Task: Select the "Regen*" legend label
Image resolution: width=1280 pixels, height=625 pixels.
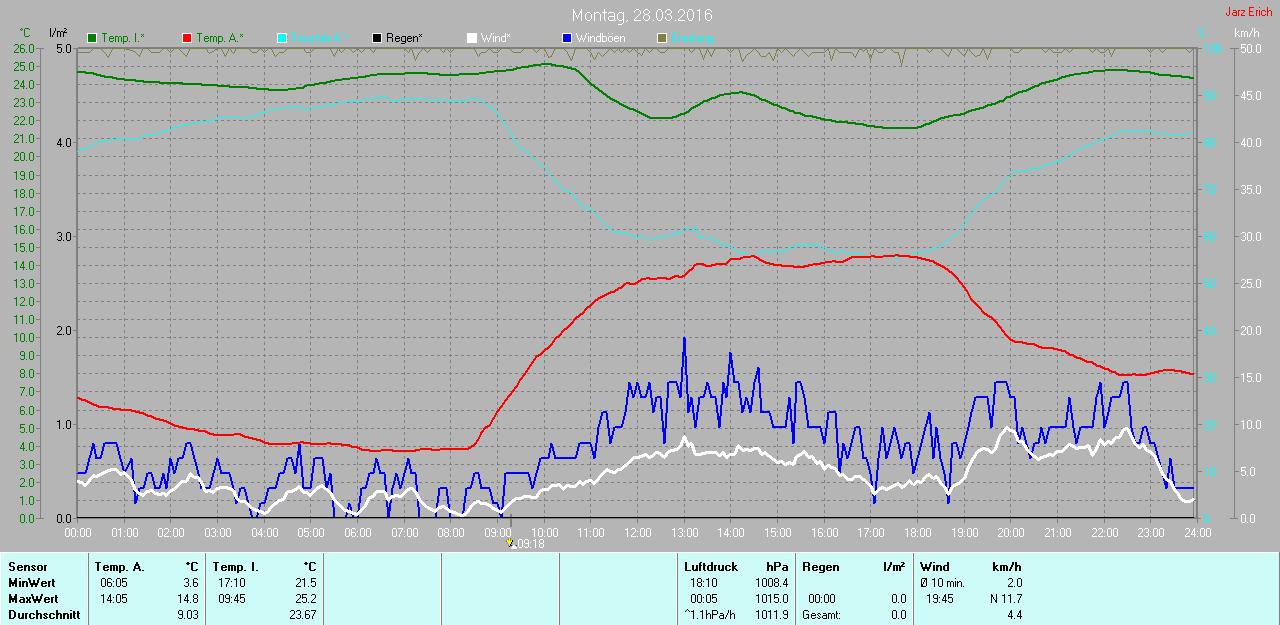Action: coord(404,38)
